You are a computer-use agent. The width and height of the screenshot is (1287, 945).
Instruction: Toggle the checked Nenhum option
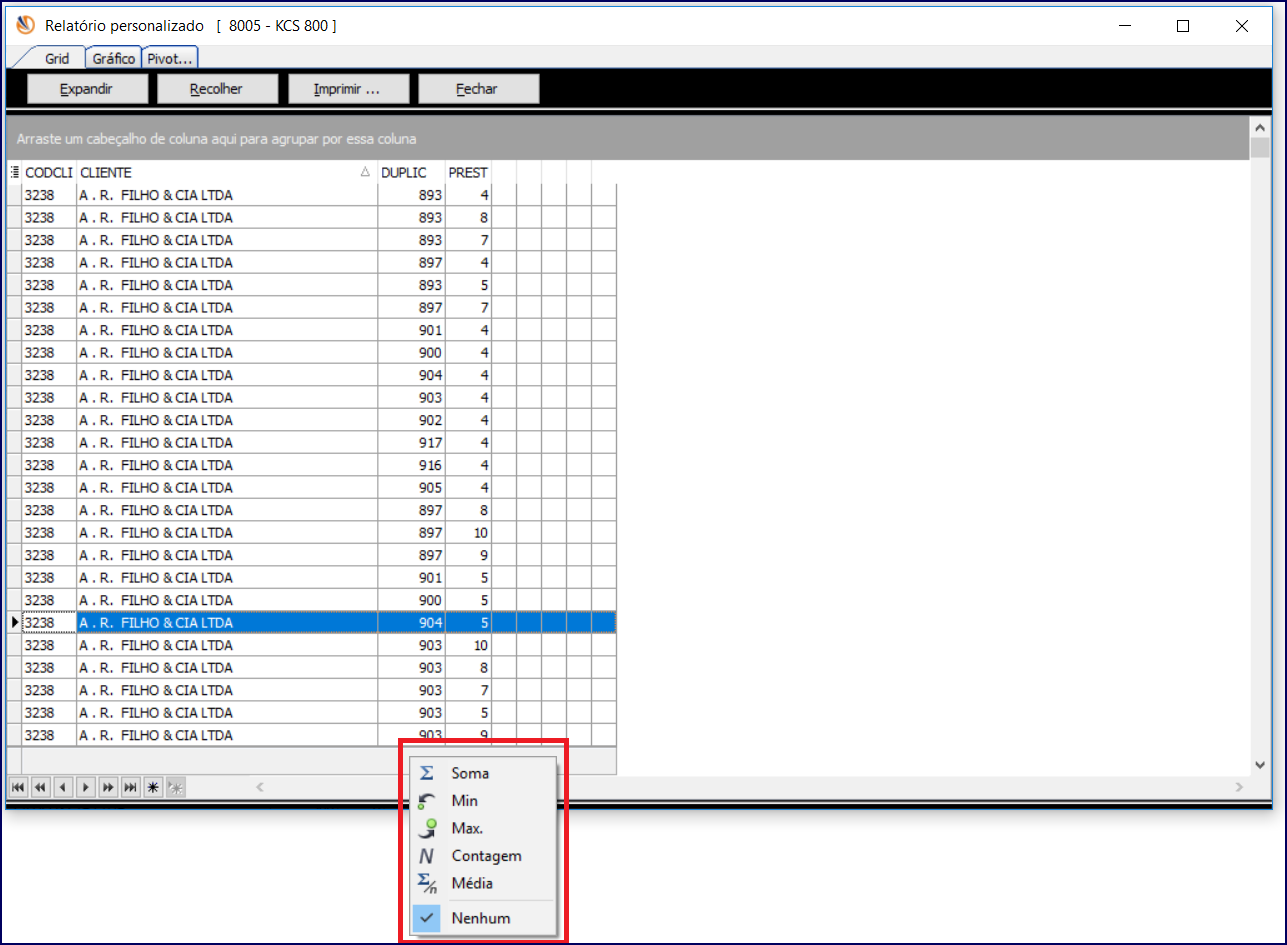point(481,918)
